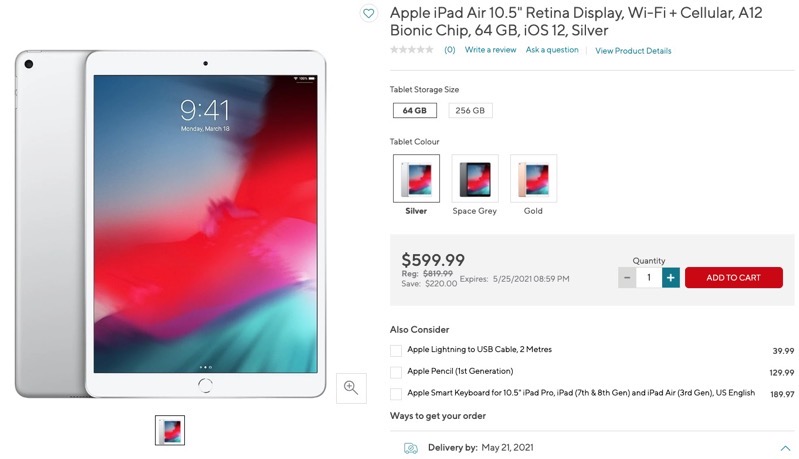Image resolution: width=799 pixels, height=459 pixels.
Task: Check Apple Pencil (1st Generation) option
Action: pyautogui.click(x=396, y=372)
